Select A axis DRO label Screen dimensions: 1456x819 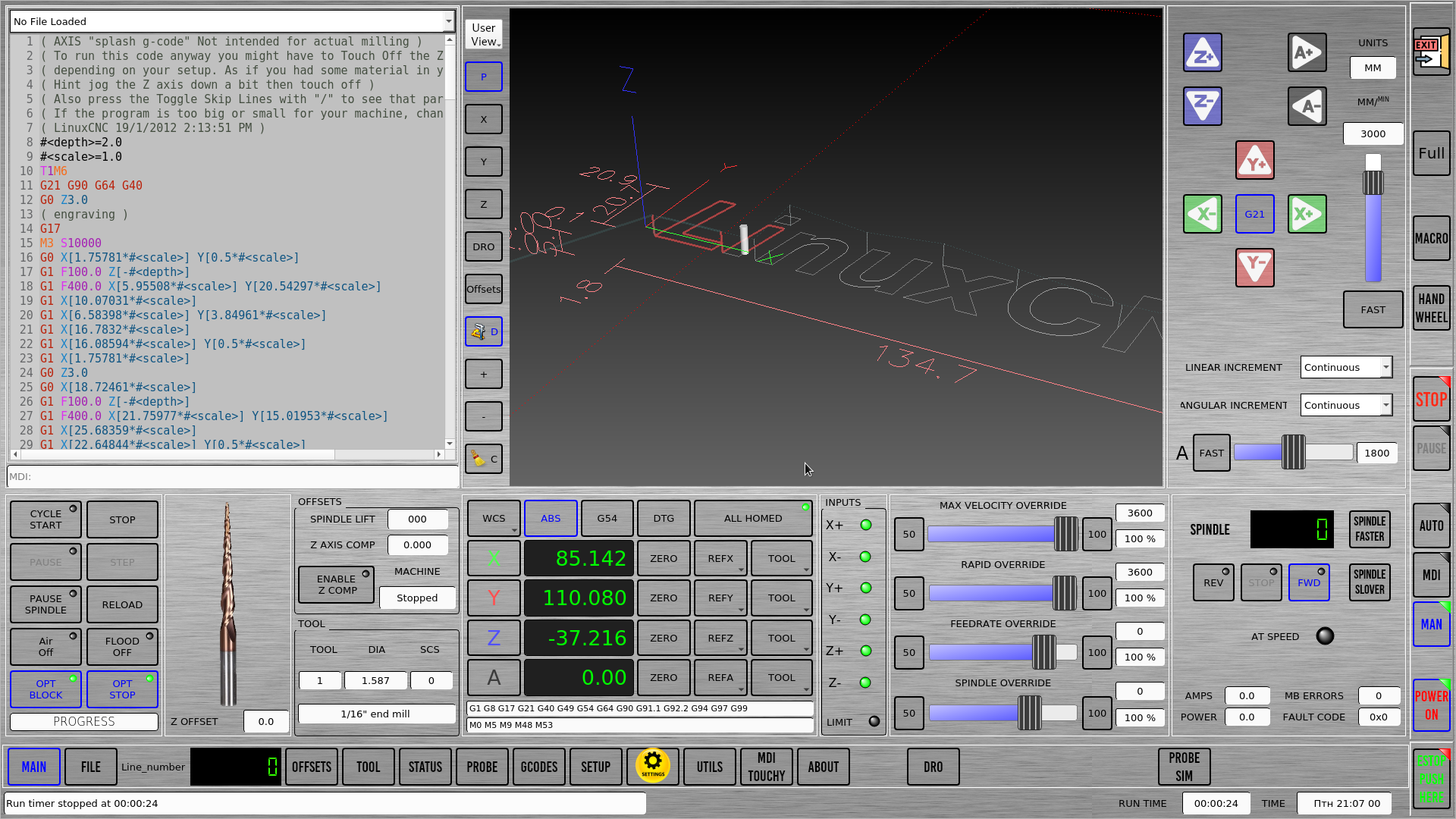(494, 677)
